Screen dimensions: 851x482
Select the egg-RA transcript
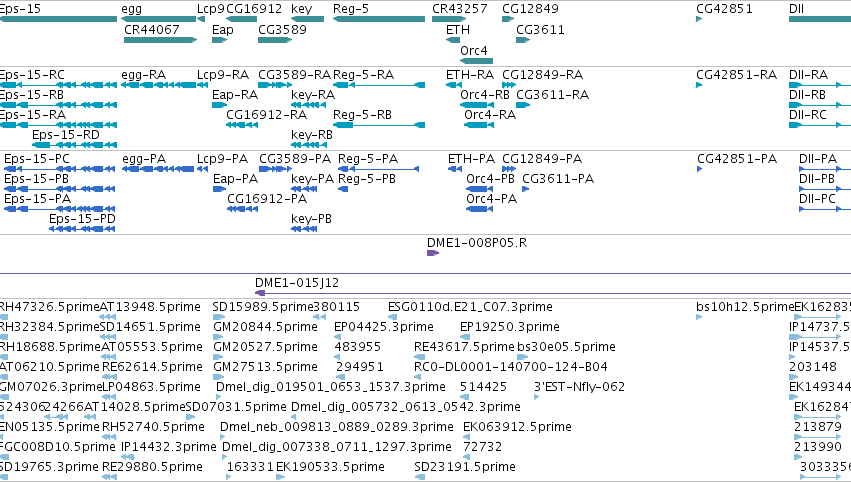(158, 85)
